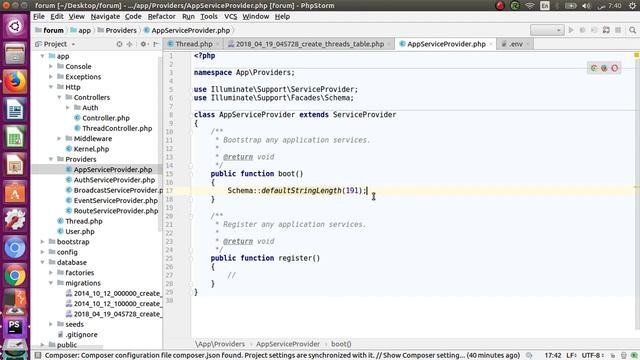Expand the Middleware folder
The width and height of the screenshot is (640, 360).
[x=60, y=139]
